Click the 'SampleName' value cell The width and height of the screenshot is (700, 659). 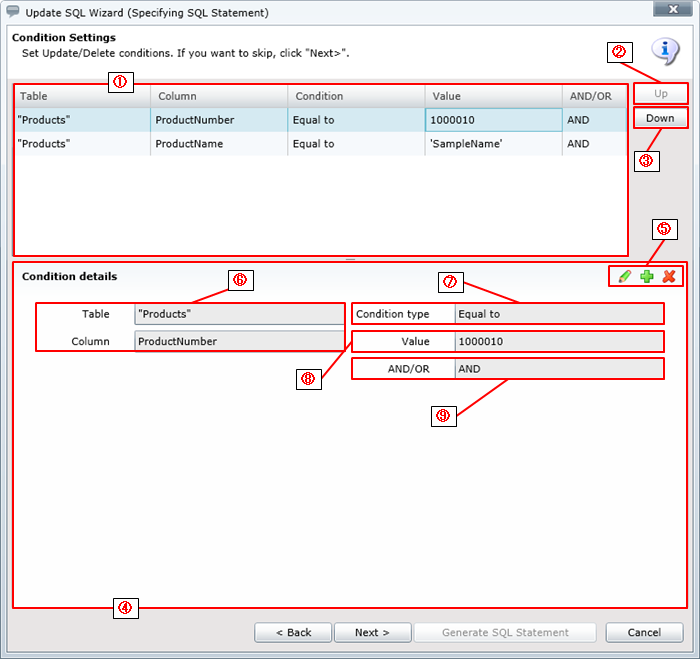(493, 144)
